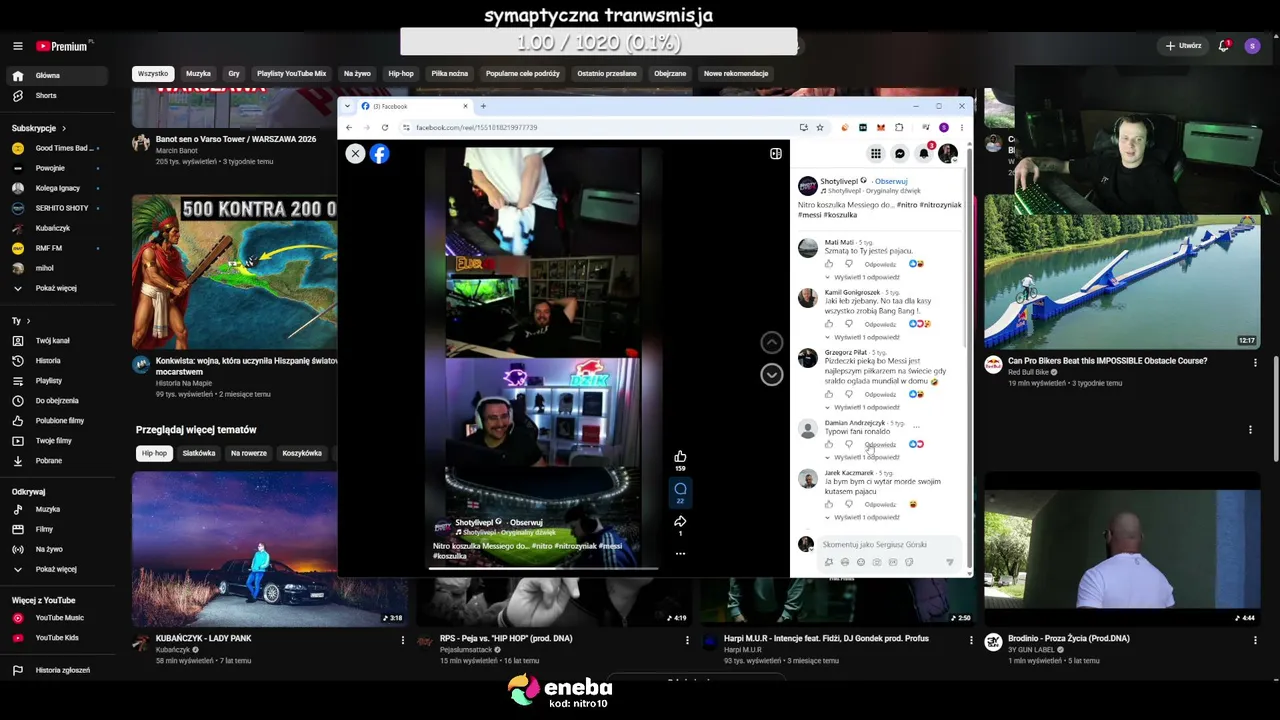Image resolution: width=1280 pixels, height=720 pixels.
Task: Expand replies under Jarek Kaczmarek's comment
Action: point(862,517)
